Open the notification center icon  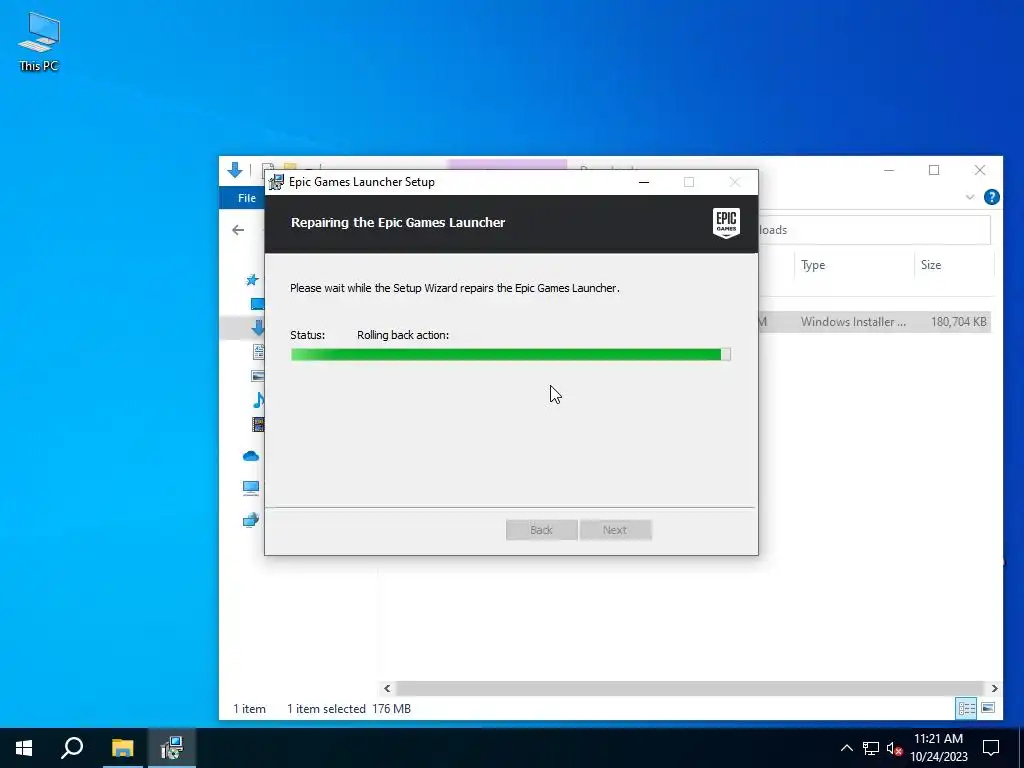991,748
